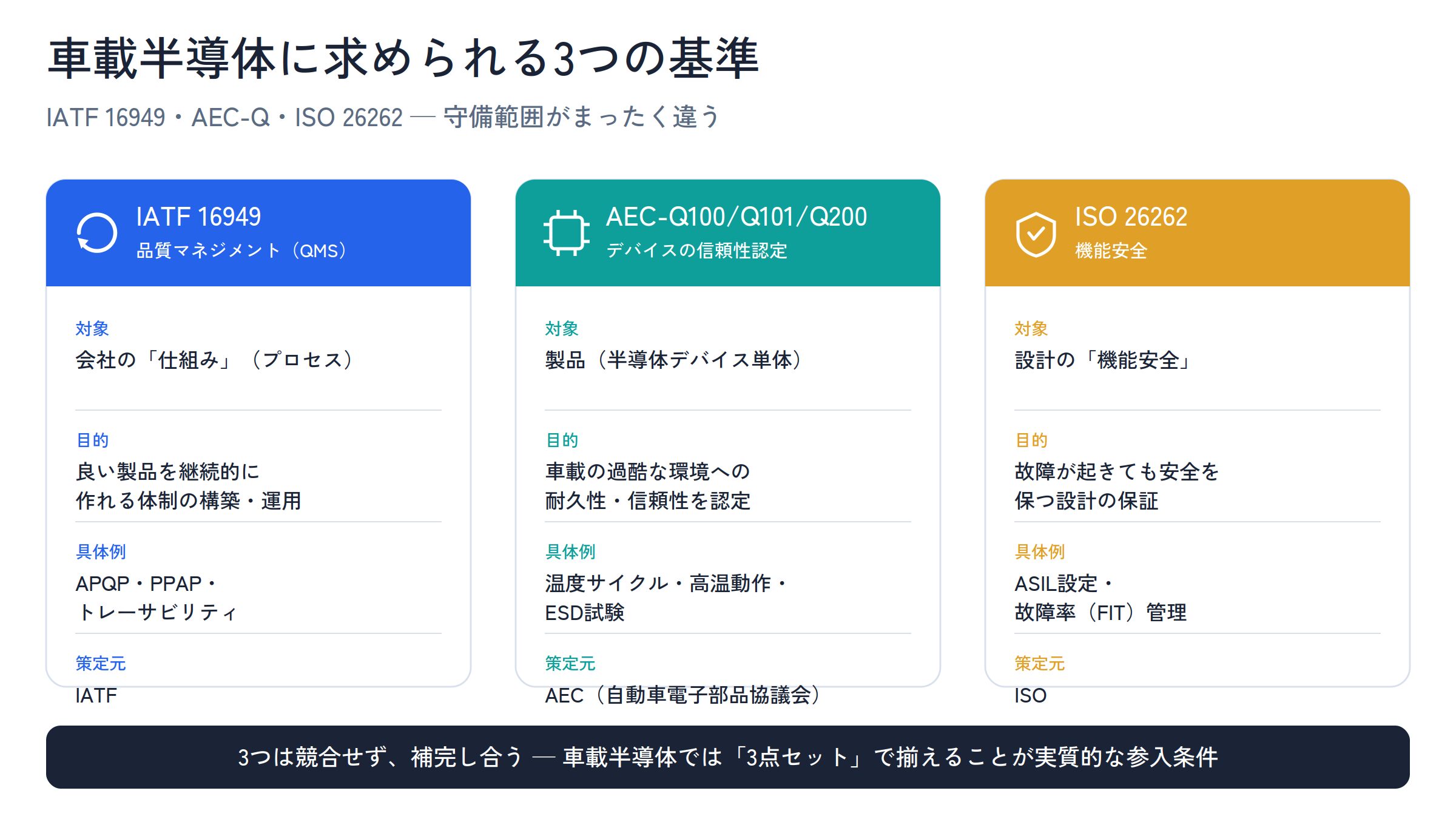Select the line 耐久性・信頼性を認定

[x=647, y=500]
